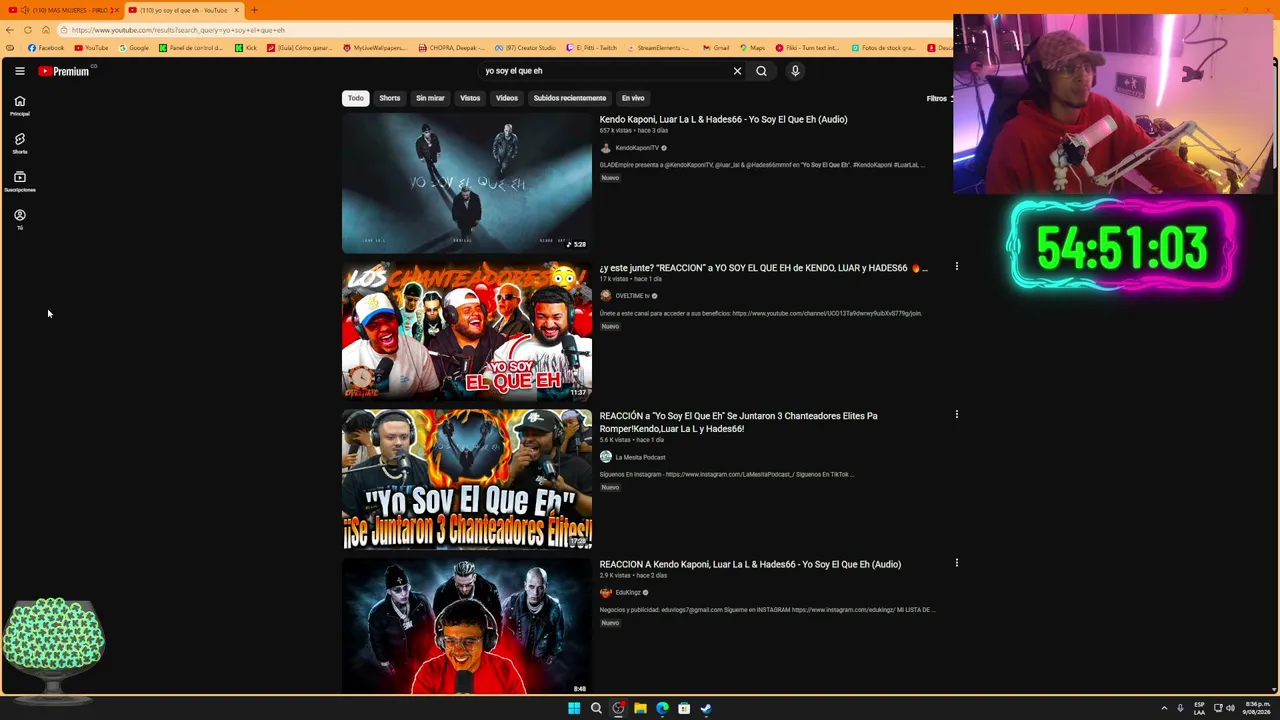The height and width of the screenshot is (720, 1280).
Task: Play the Edukingz reaction thumbnail
Action: coord(467,626)
